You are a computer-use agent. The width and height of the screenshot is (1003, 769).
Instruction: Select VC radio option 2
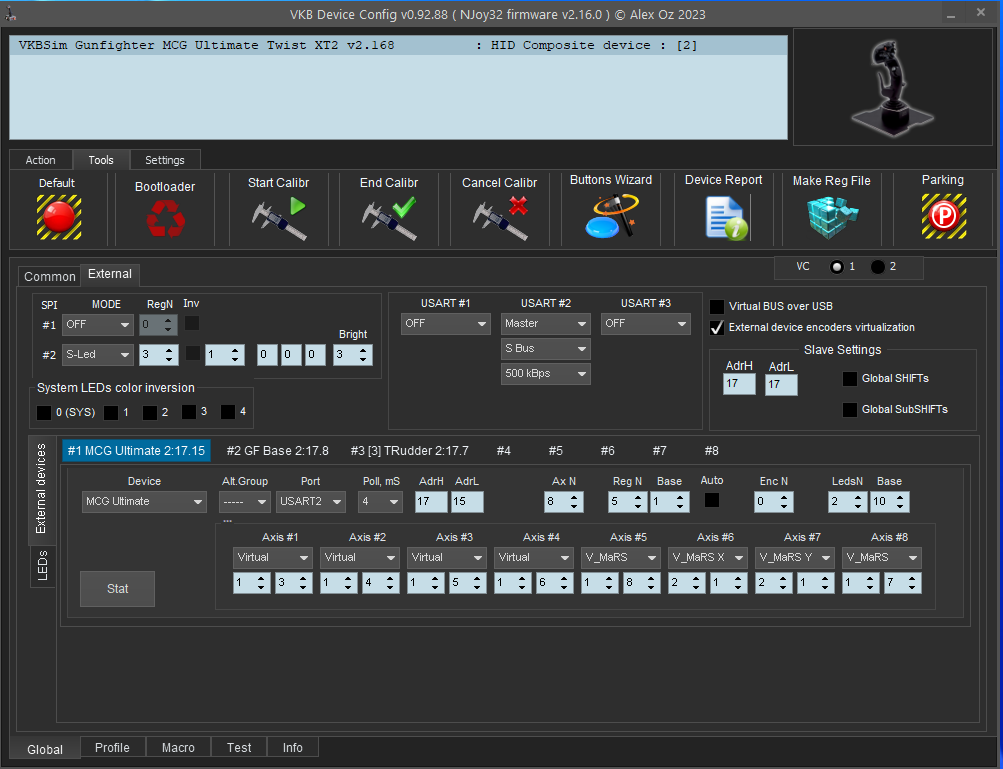tap(878, 267)
